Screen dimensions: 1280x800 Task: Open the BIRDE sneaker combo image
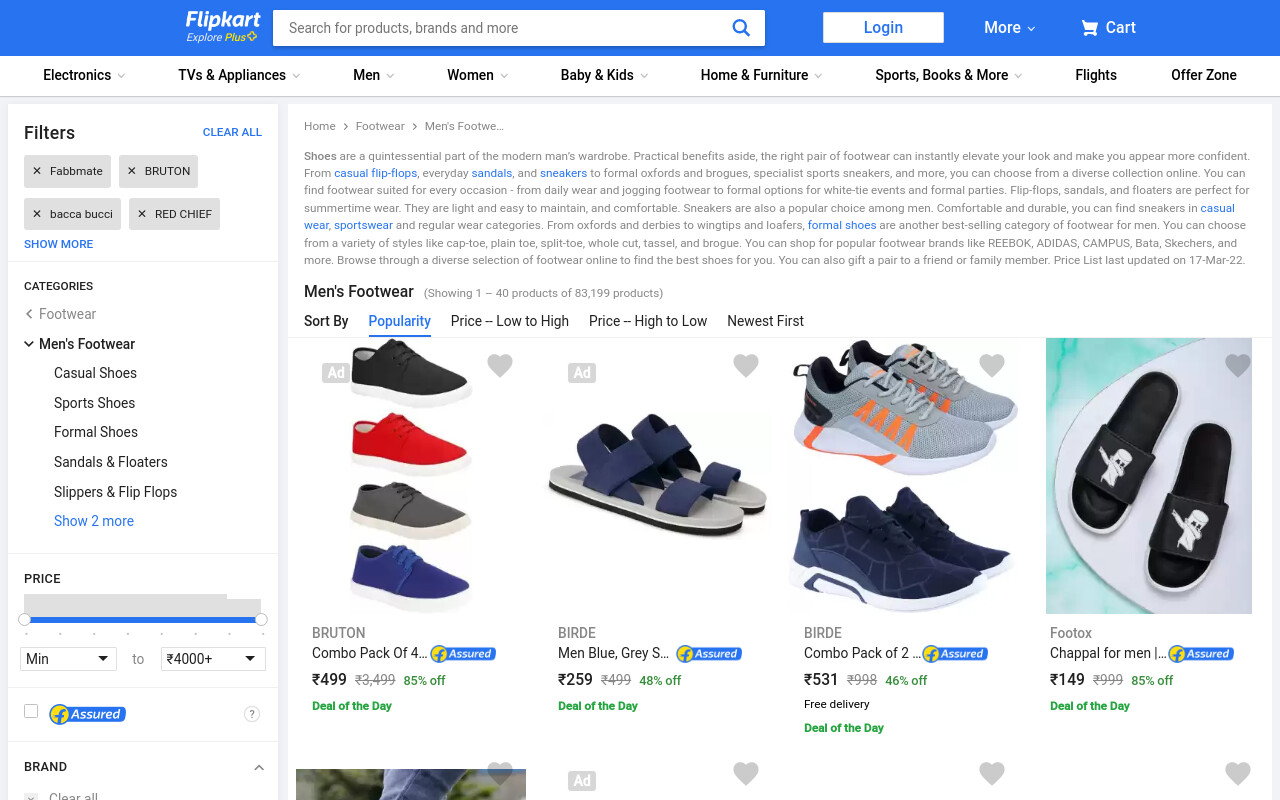point(903,476)
